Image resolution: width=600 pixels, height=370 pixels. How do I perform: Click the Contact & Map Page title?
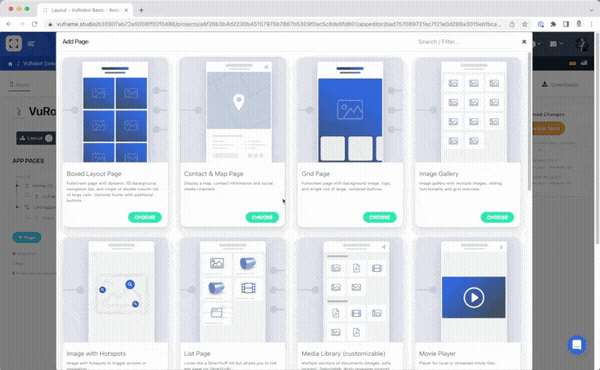pyautogui.click(x=214, y=174)
